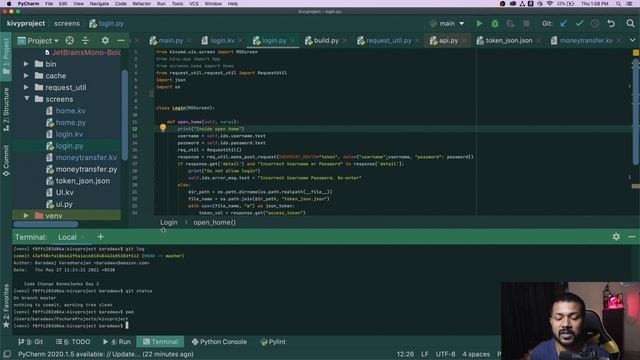Click the yellow lightbulb intention icon

pos(163,128)
